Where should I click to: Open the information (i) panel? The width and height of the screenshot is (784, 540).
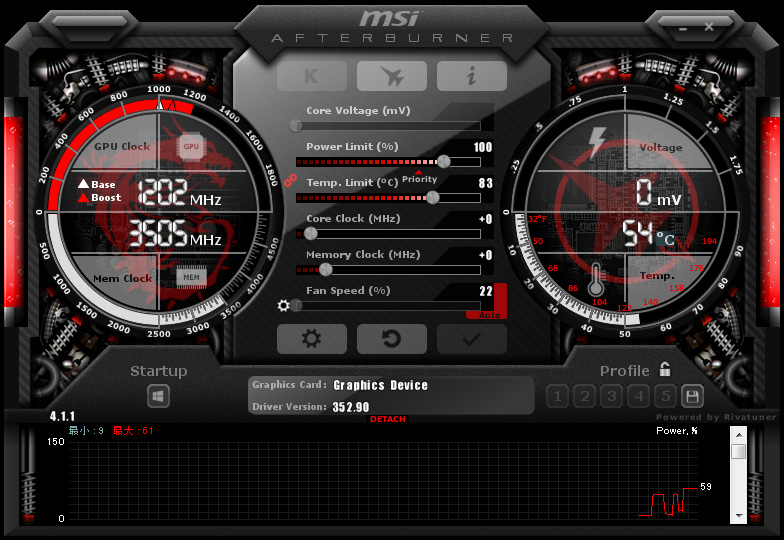pos(472,76)
